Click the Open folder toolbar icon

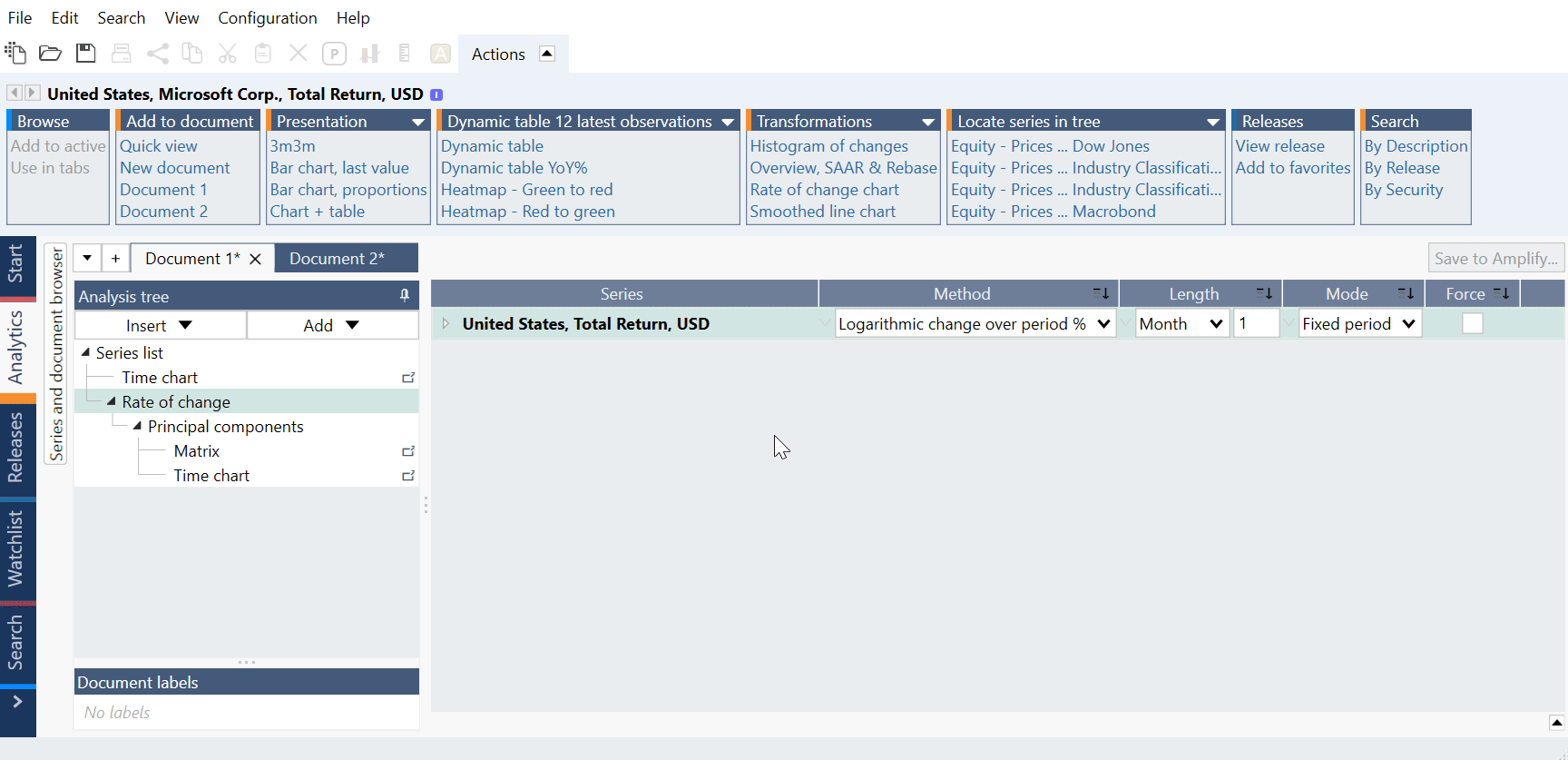point(50,54)
